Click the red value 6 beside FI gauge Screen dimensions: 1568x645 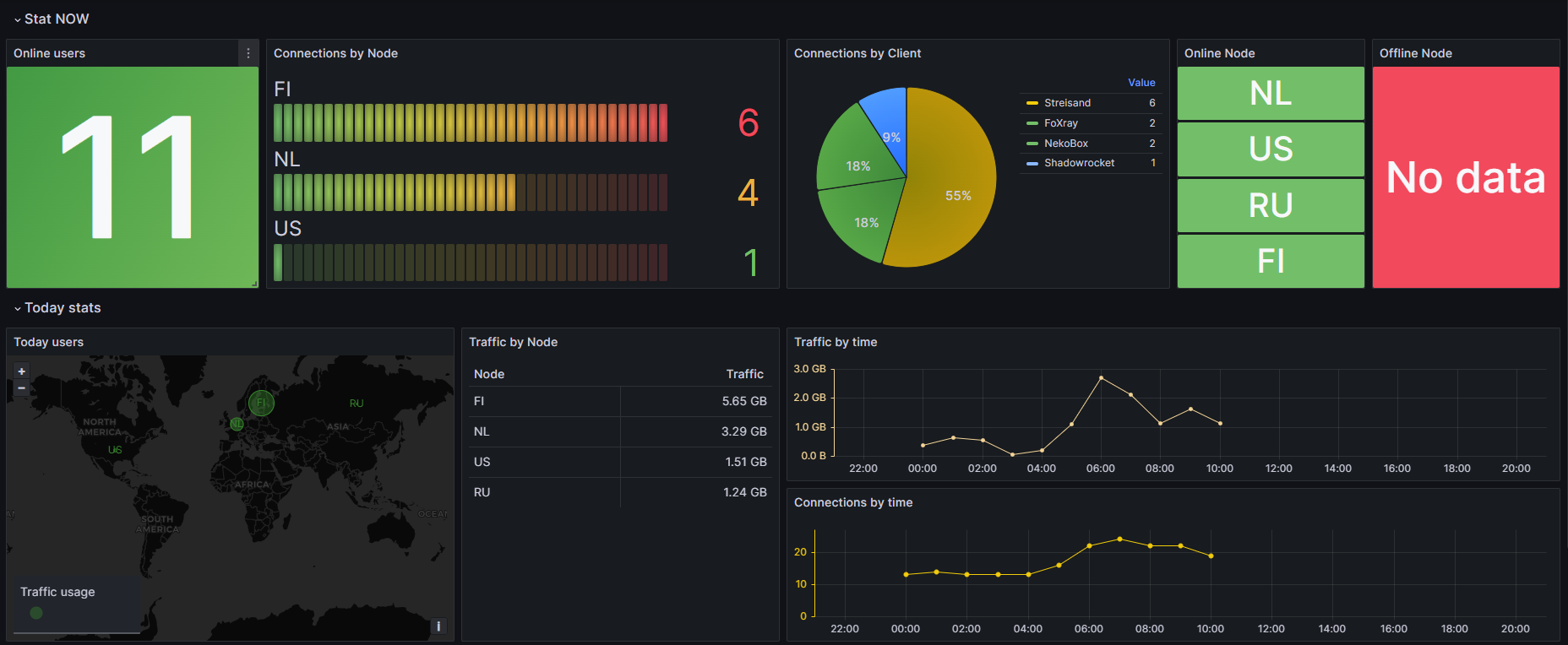tap(749, 123)
